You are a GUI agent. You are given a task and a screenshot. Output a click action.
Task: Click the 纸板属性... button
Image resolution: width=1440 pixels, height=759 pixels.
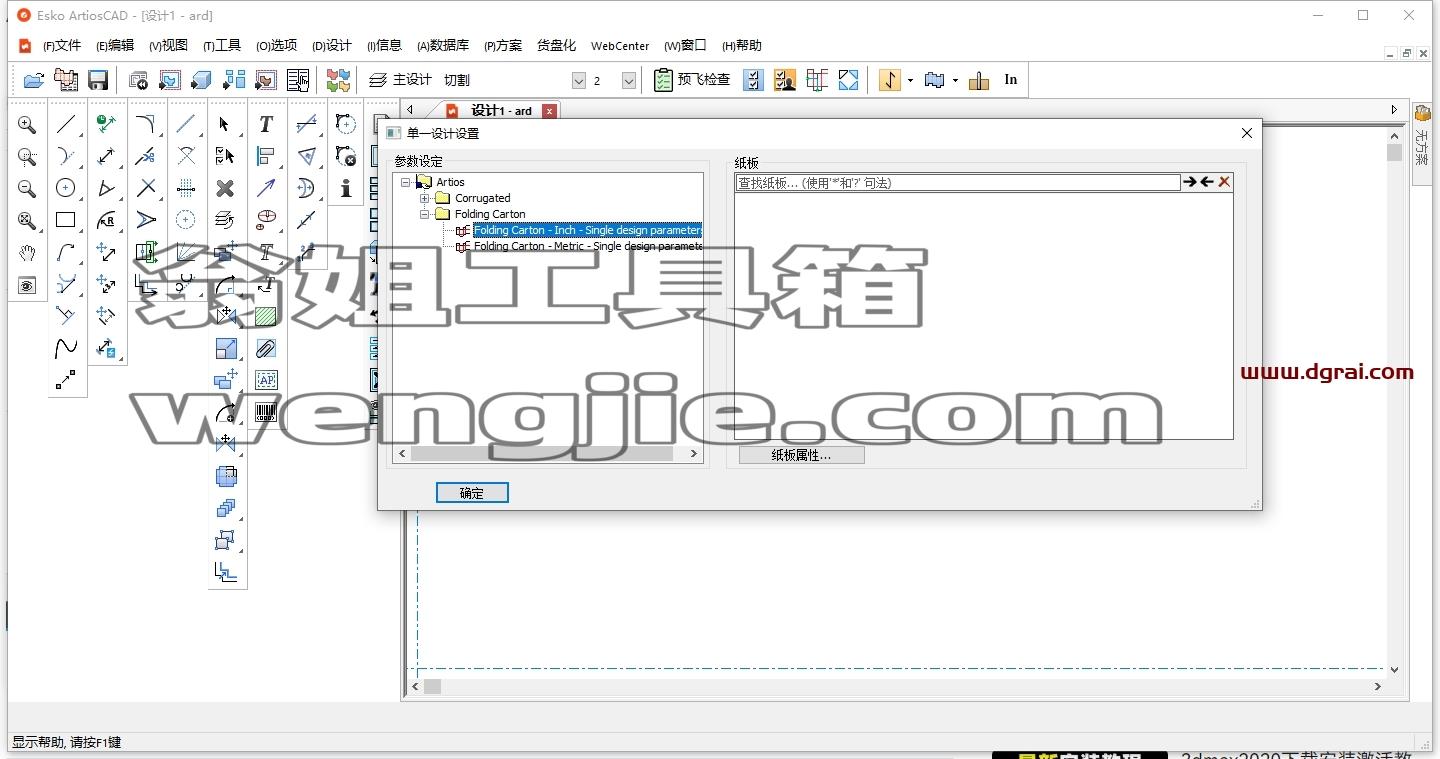(801, 455)
